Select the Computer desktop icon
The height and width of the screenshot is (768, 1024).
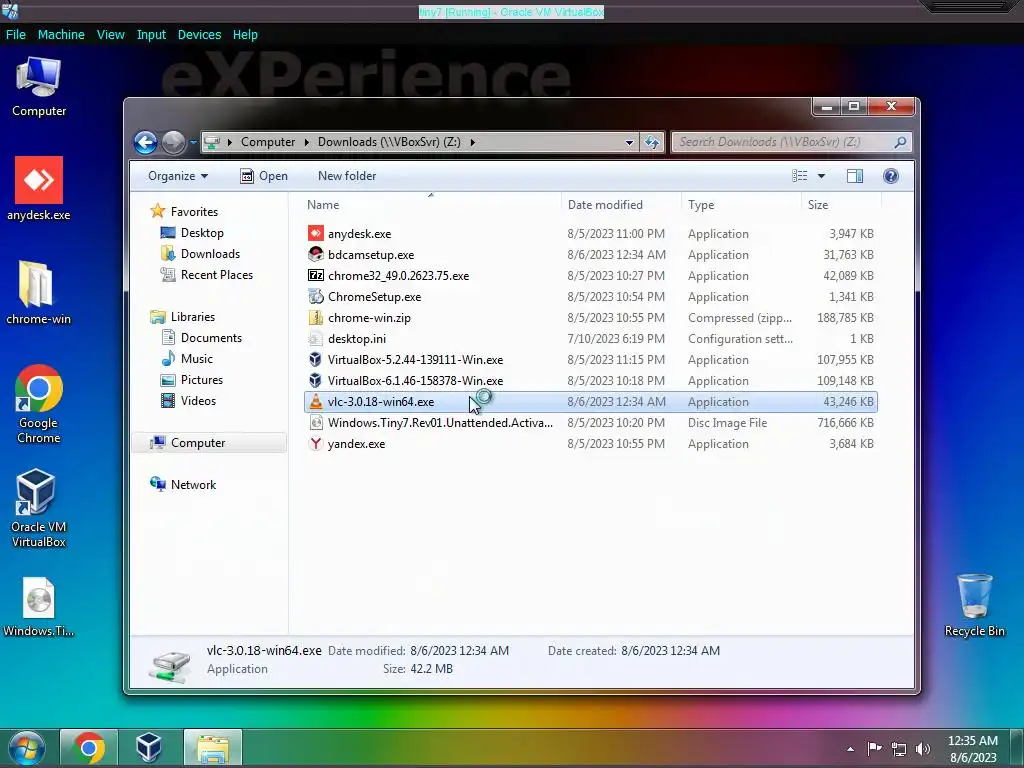[x=39, y=87]
